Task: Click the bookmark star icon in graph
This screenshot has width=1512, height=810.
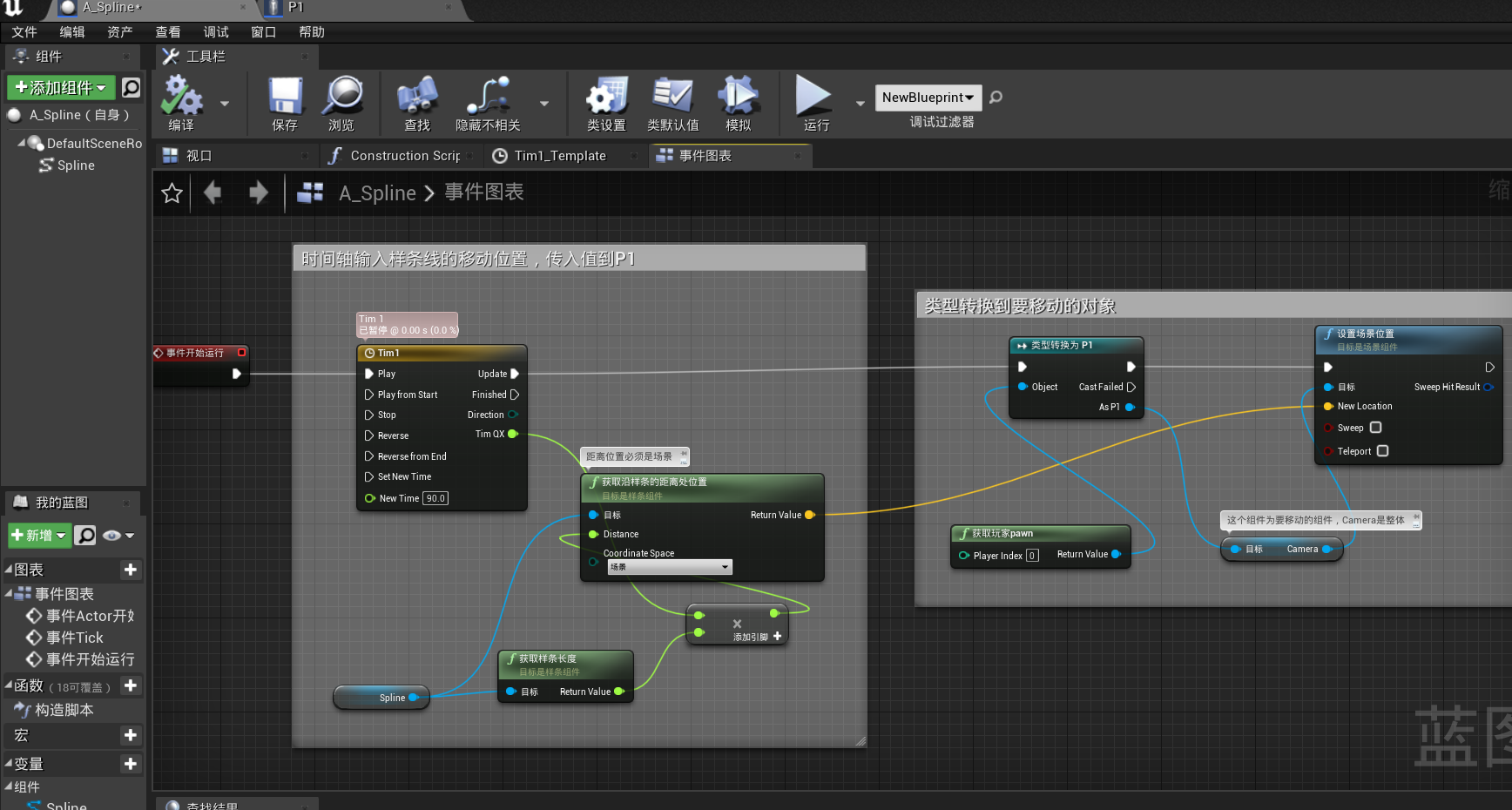Action: 172,192
